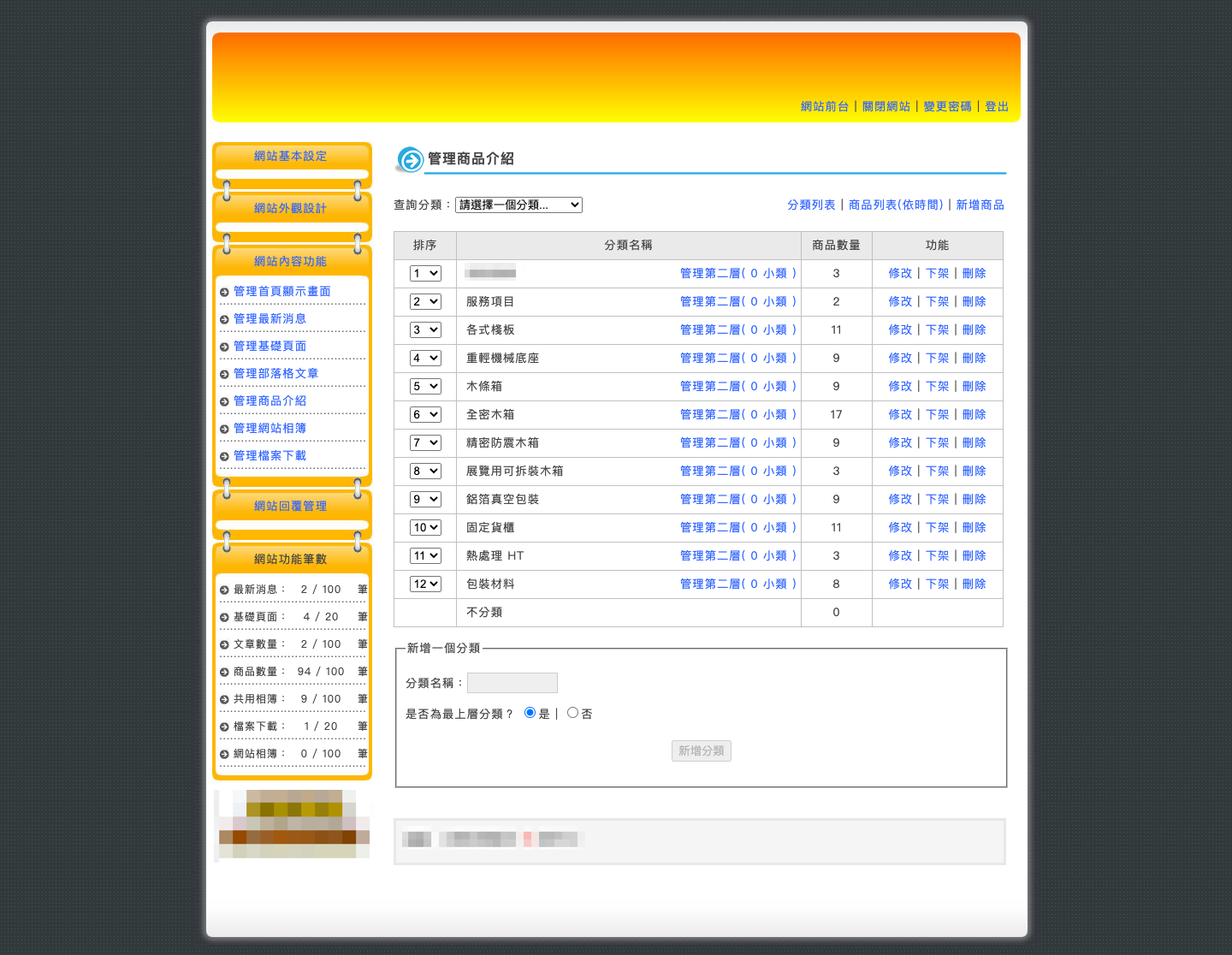
Task: Open 管理首頁顯示畫面 menu item
Action: (x=282, y=291)
